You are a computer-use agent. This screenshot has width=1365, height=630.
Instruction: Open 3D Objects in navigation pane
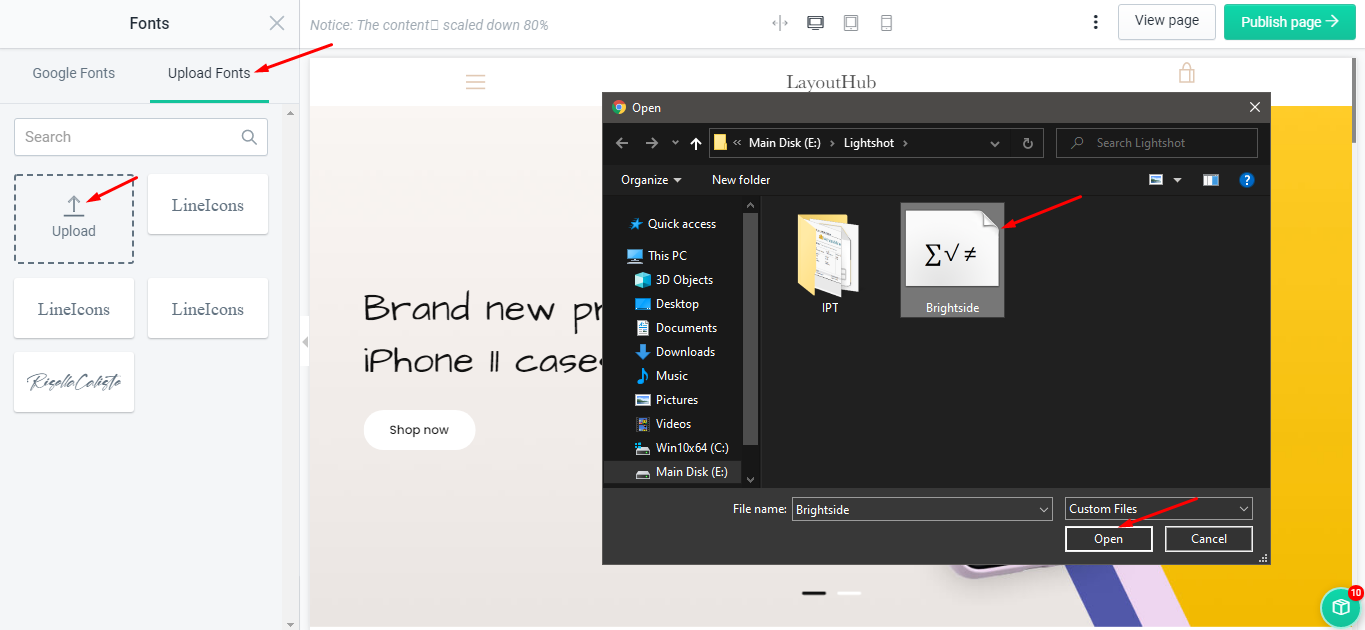674,280
